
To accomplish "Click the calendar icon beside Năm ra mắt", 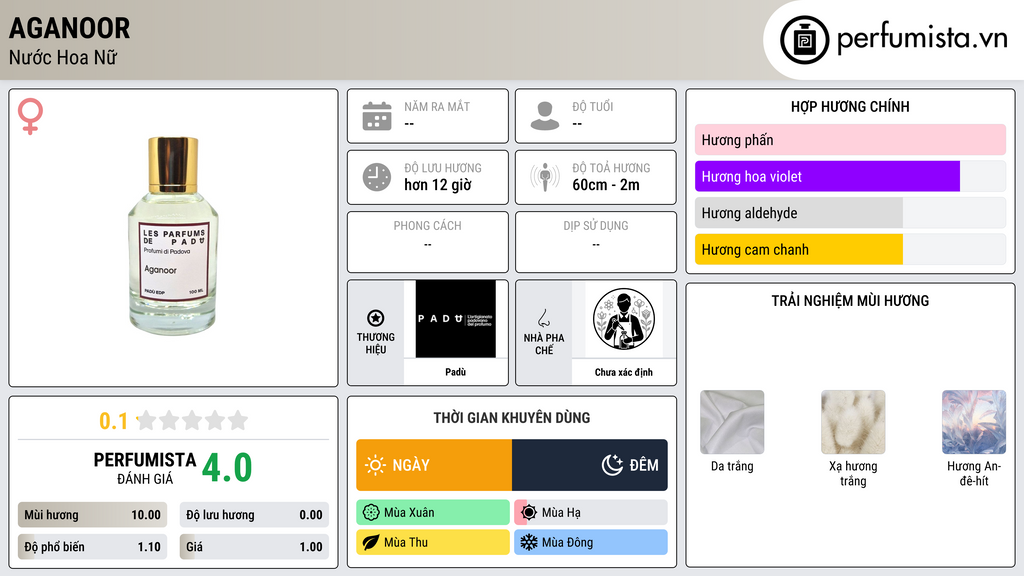I will pyautogui.click(x=377, y=116).
